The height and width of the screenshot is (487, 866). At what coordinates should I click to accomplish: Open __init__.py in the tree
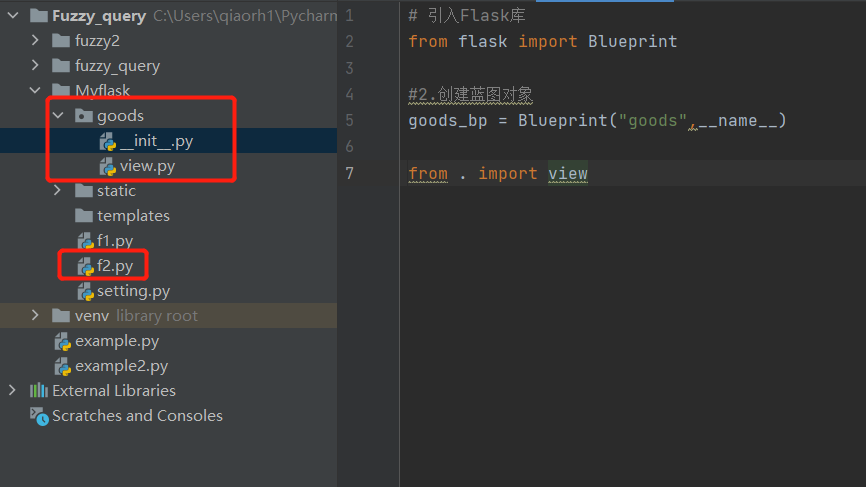pyautogui.click(x=156, y=141)
